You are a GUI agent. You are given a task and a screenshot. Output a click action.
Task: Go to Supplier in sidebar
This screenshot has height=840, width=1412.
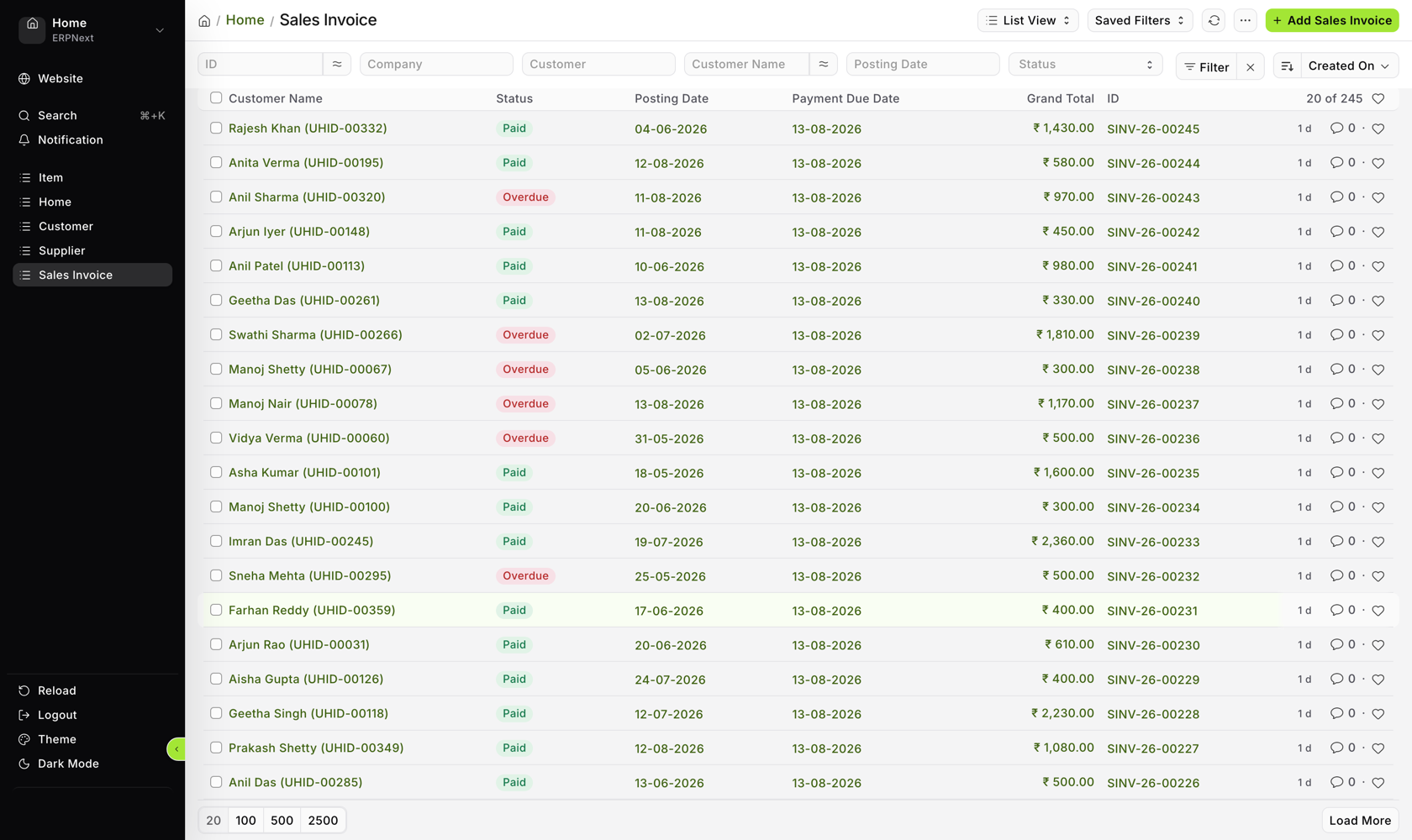point(92,250)
